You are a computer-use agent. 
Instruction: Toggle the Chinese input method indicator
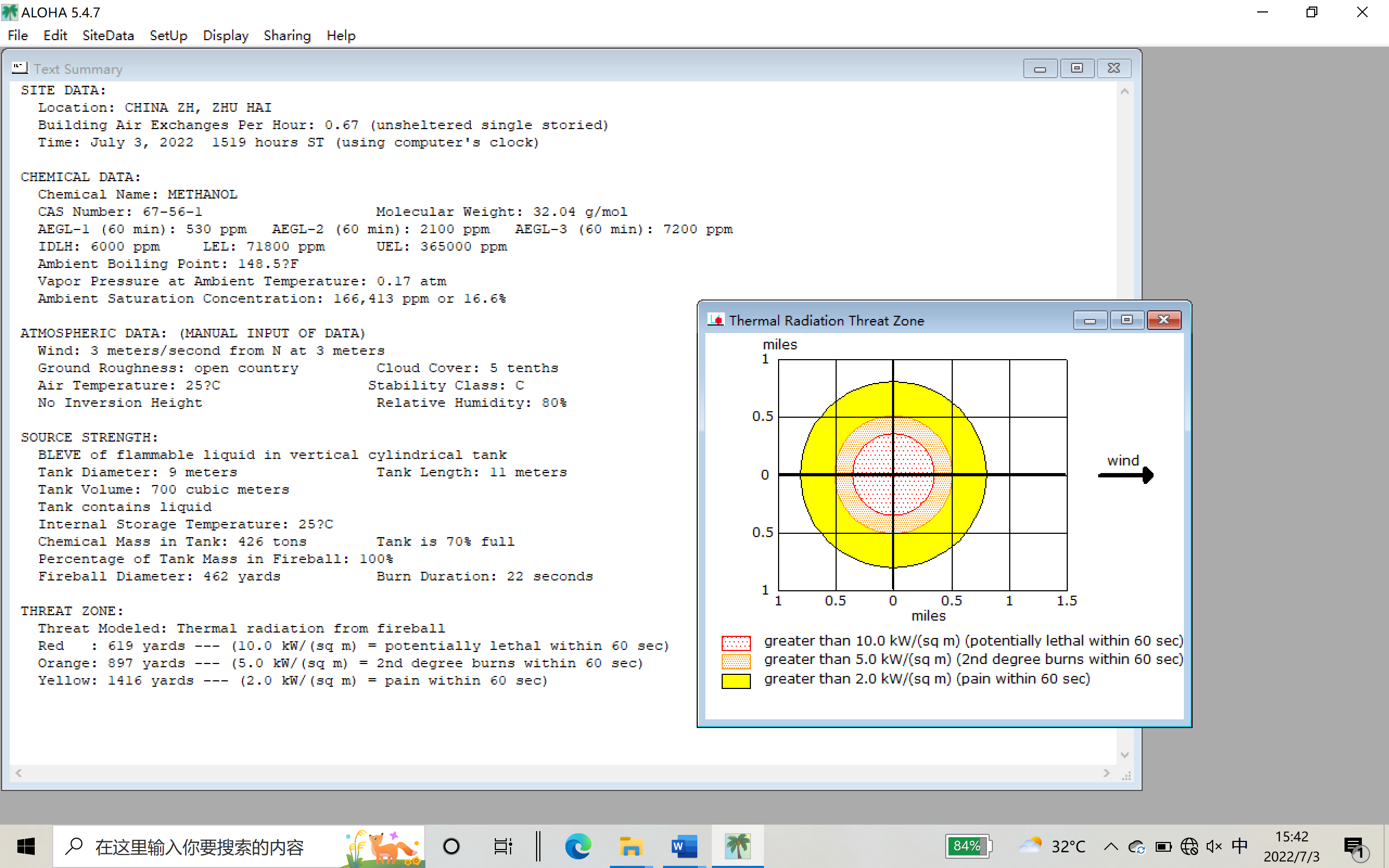tap(1240, 846)
